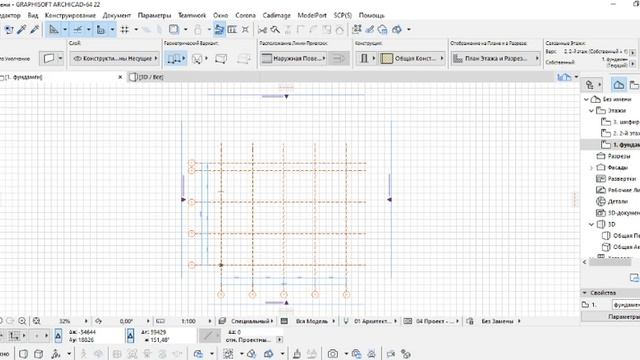
Task: Collapse the Этажи tree folder
Action: pos(591,111)
